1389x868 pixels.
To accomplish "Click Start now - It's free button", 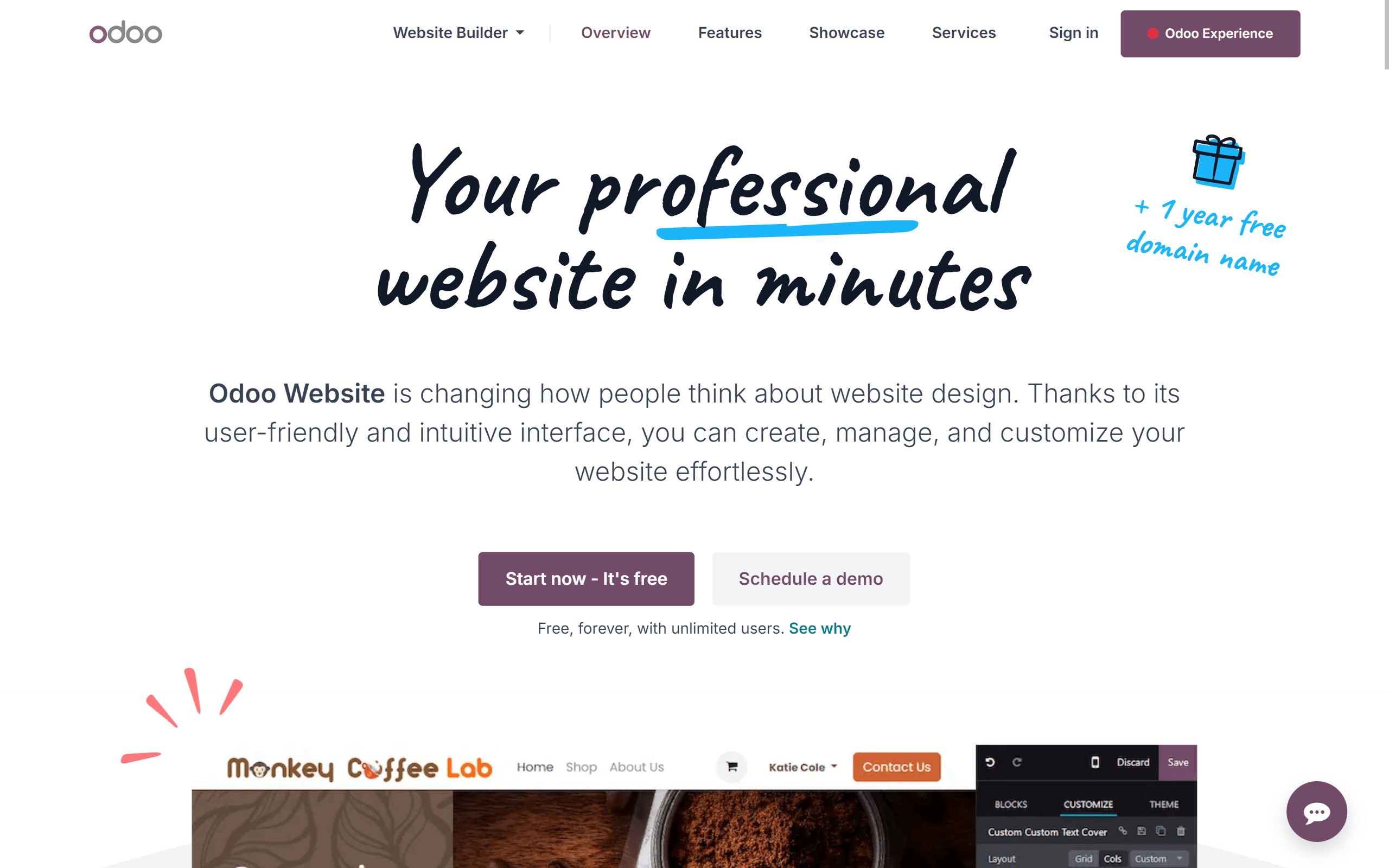I will pyautogui.click(x=585, y=578).
